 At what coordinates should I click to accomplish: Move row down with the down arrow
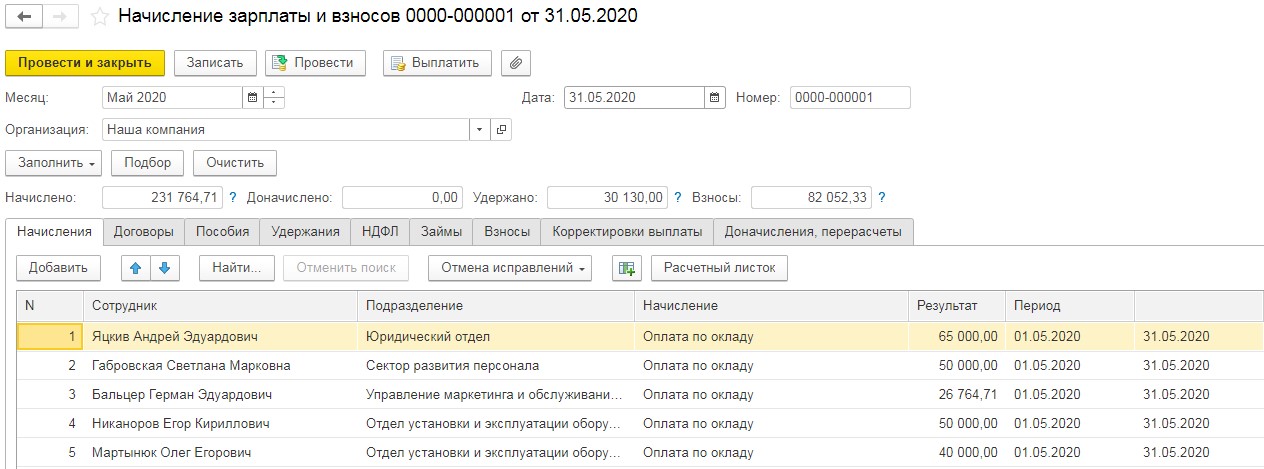[x=164, y=268]
